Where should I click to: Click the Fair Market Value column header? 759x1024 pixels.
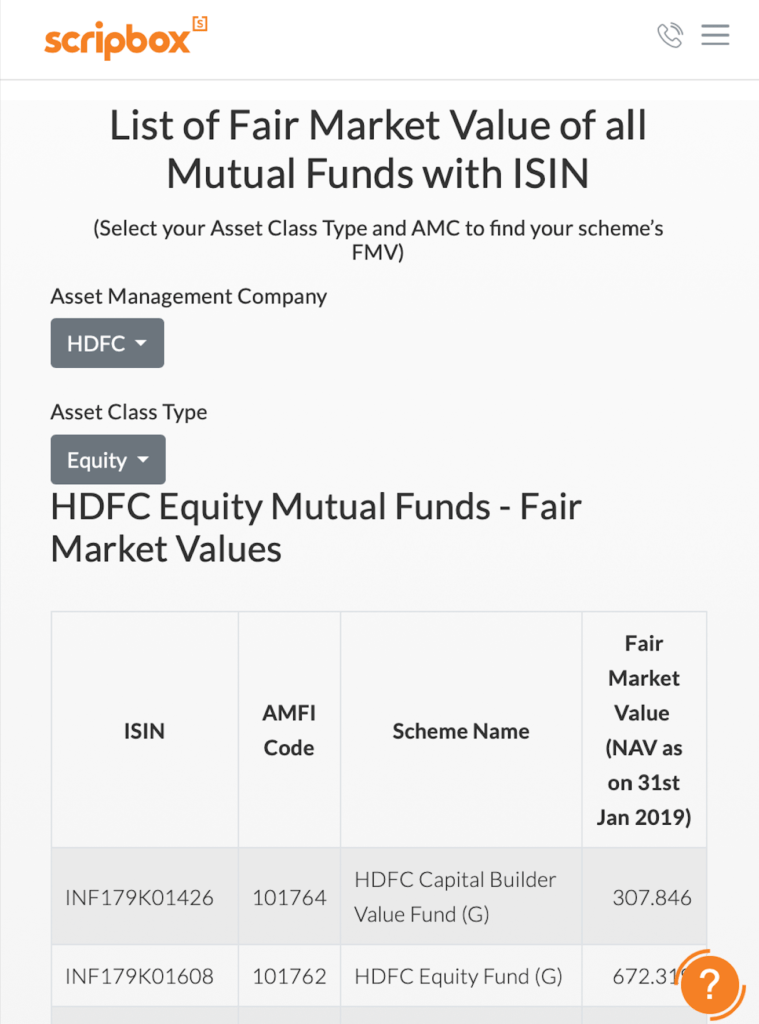[x=644, y=731]
